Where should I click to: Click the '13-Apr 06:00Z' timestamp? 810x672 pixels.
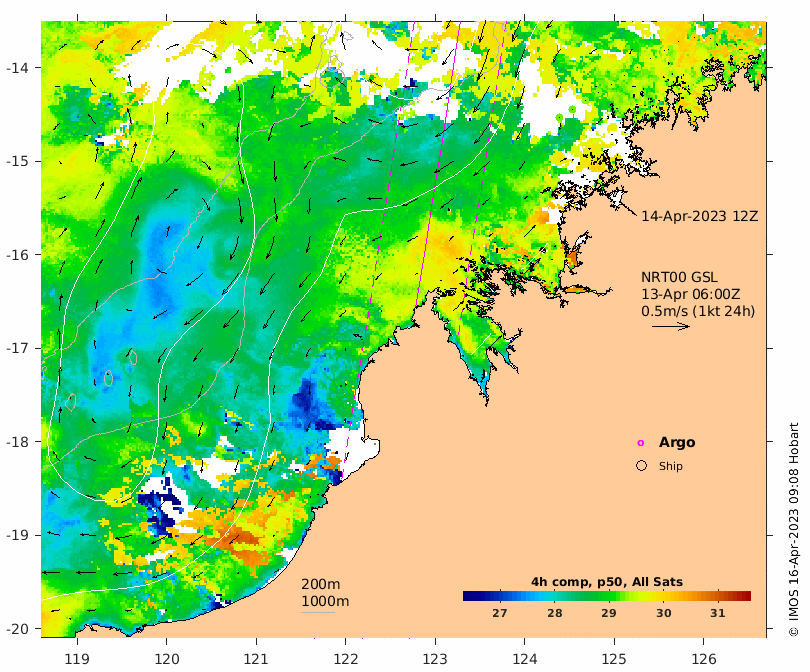[691, 294]
